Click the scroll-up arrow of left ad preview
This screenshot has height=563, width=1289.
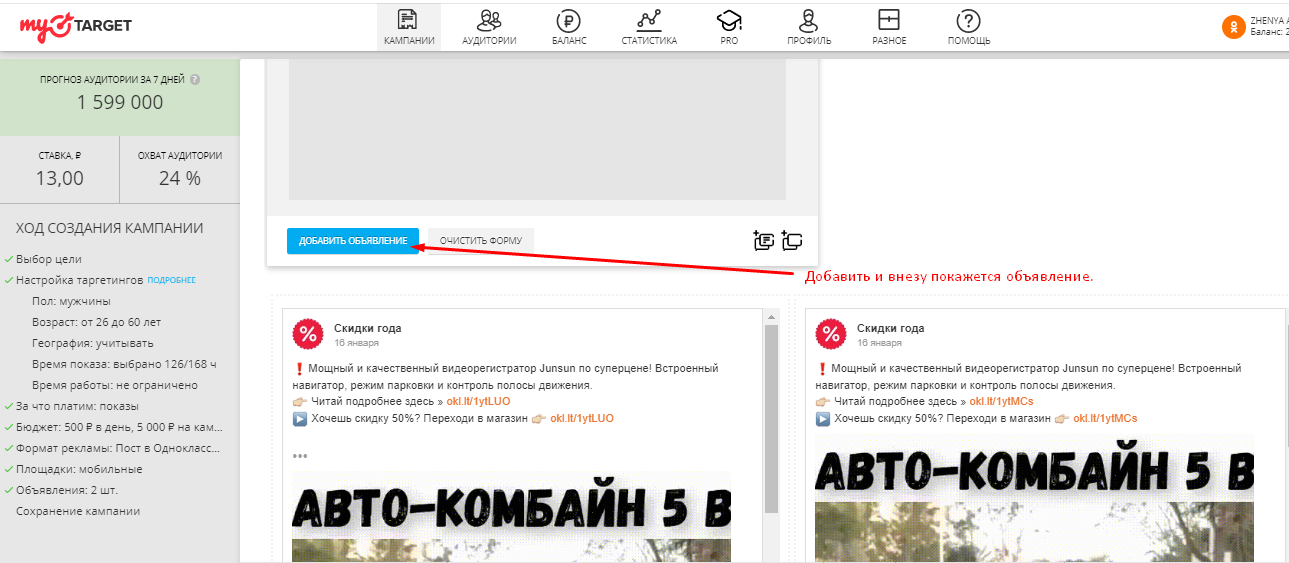point(770,317)
